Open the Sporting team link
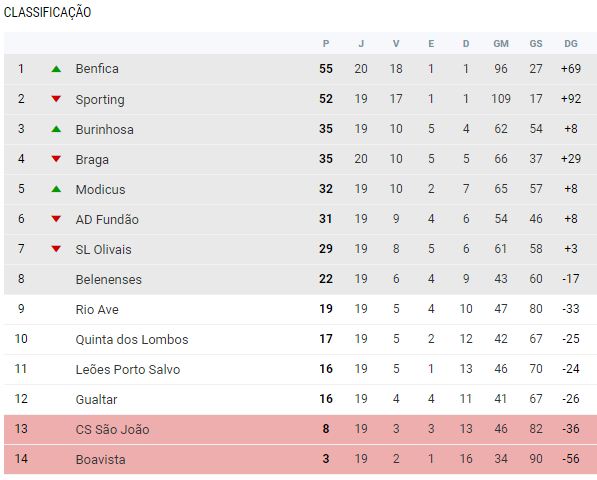The width and height of the screenshot is (597, 480). [x=100, y=99]
